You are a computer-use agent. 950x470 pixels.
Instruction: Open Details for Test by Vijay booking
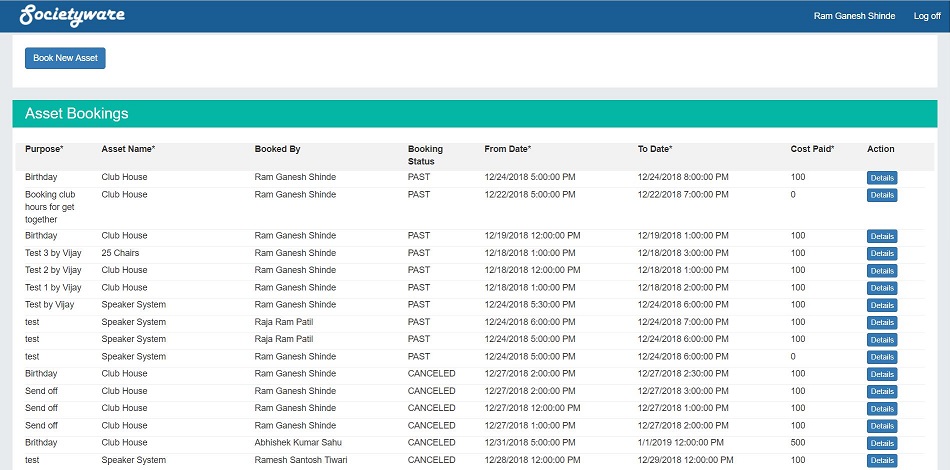tap(882, 305)
